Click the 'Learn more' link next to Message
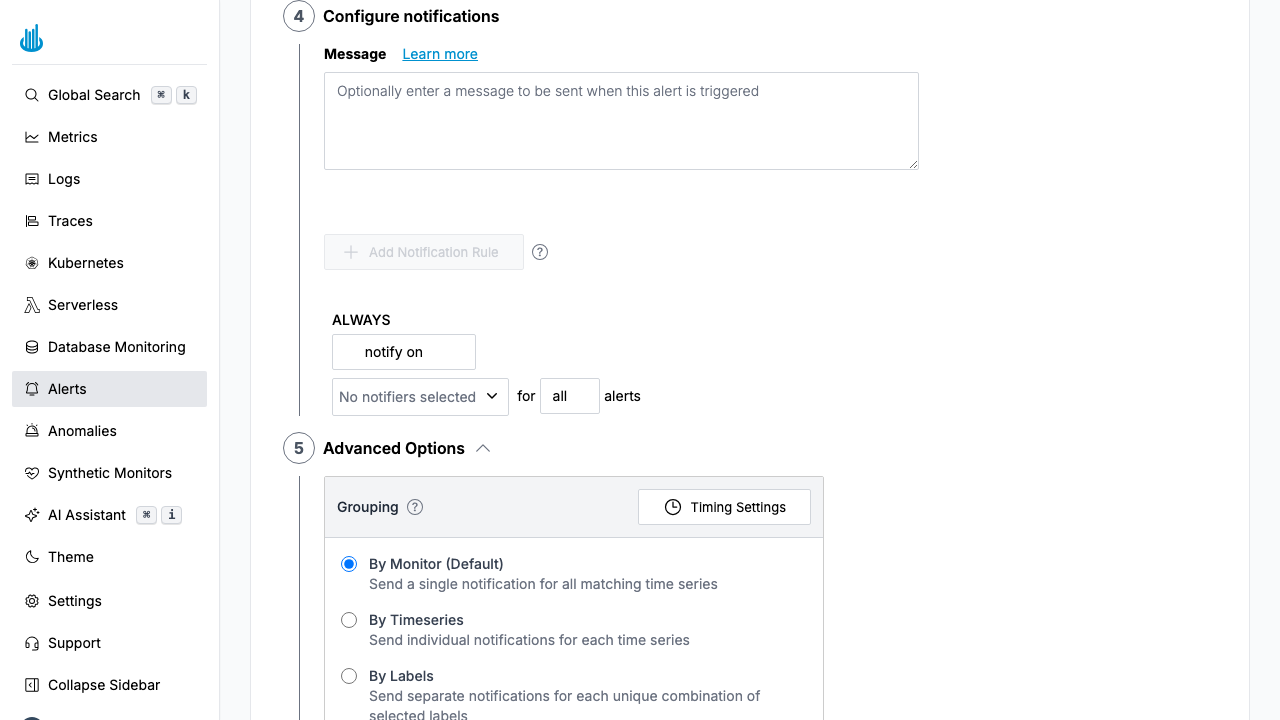 (440, 54)
